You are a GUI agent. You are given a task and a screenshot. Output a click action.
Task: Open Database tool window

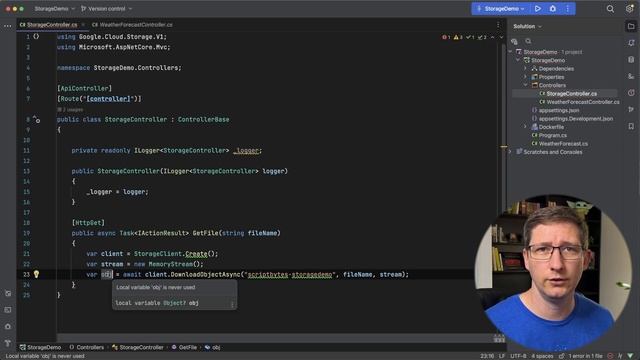[631, 60]
